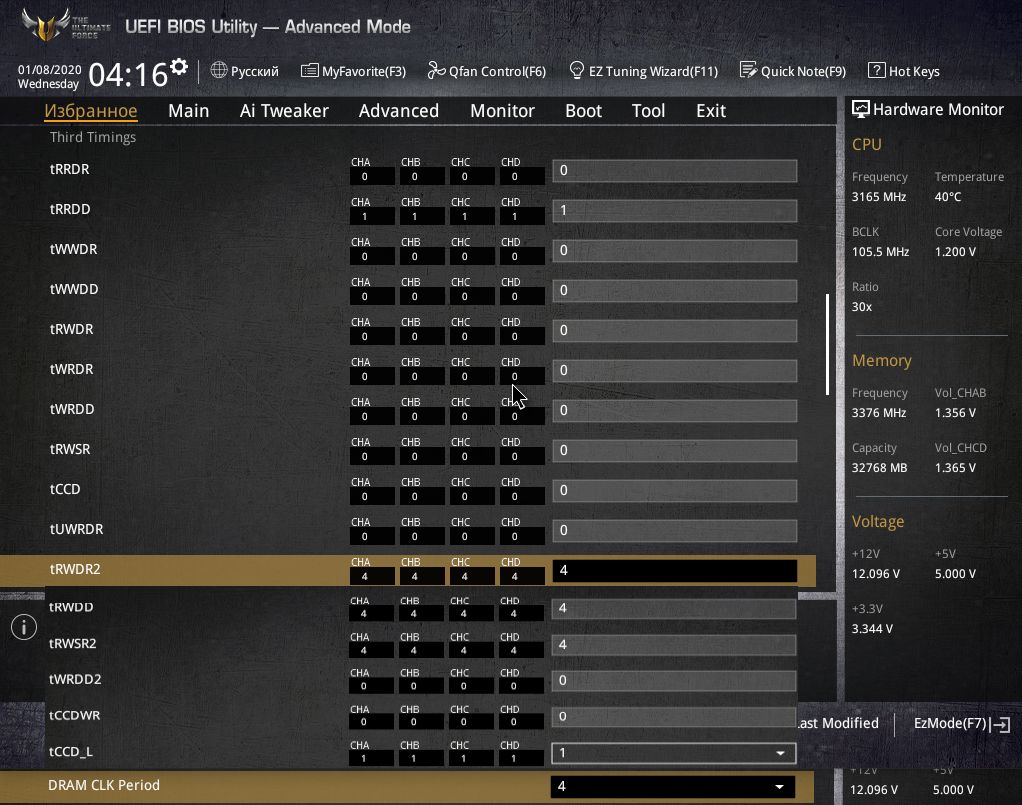Select the tWRDD input field
Image resolution: width=1022 pixels, height=805 pixels.
pos(675,411)
